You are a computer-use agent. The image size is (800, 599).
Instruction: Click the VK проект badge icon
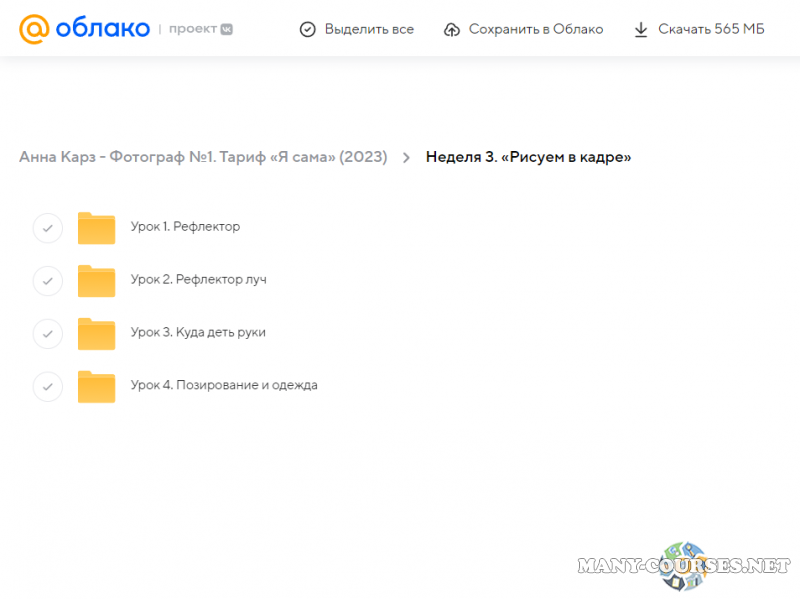click(227, 29)
